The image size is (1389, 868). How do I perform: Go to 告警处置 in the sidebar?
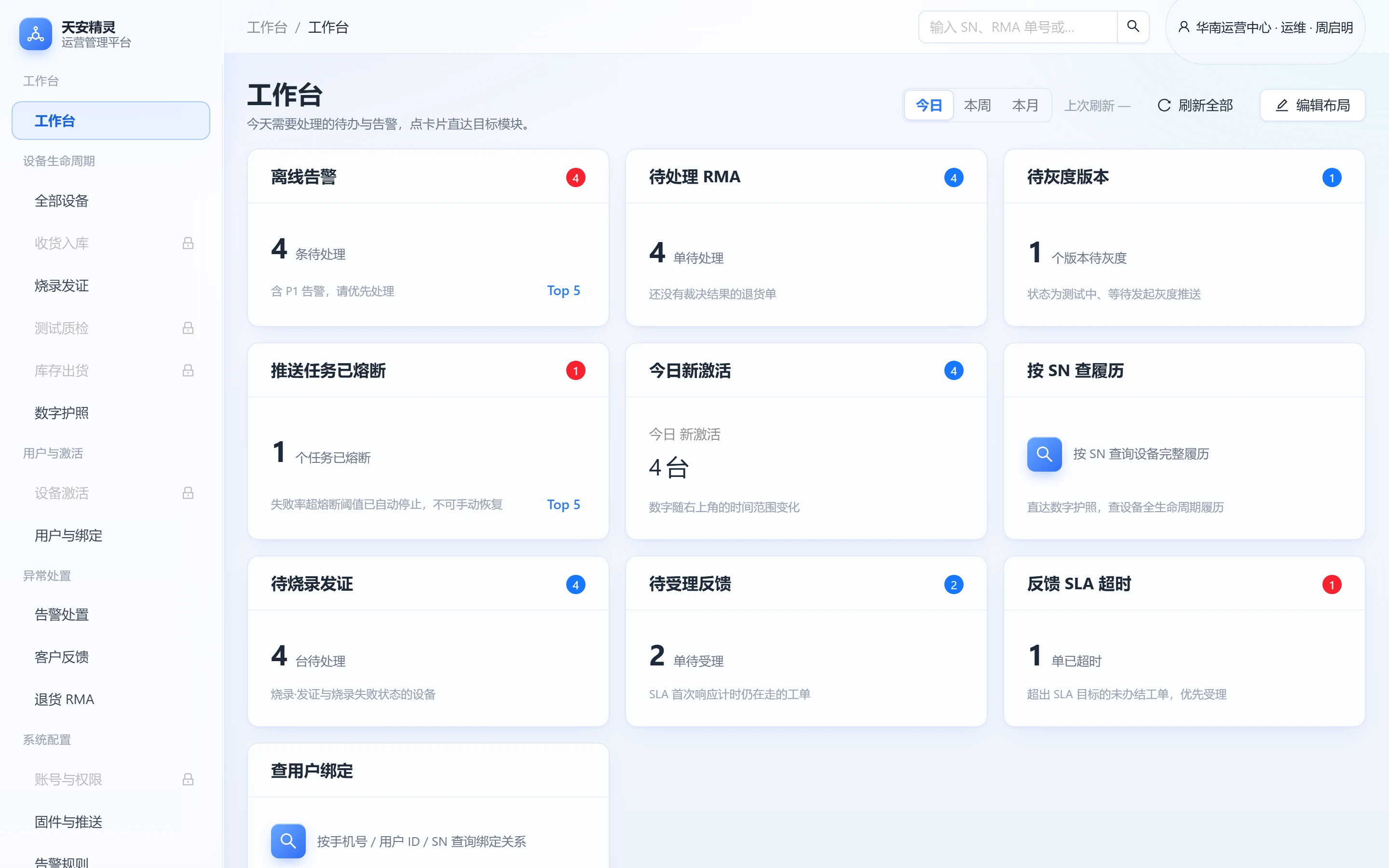click(x=111, y=614)
